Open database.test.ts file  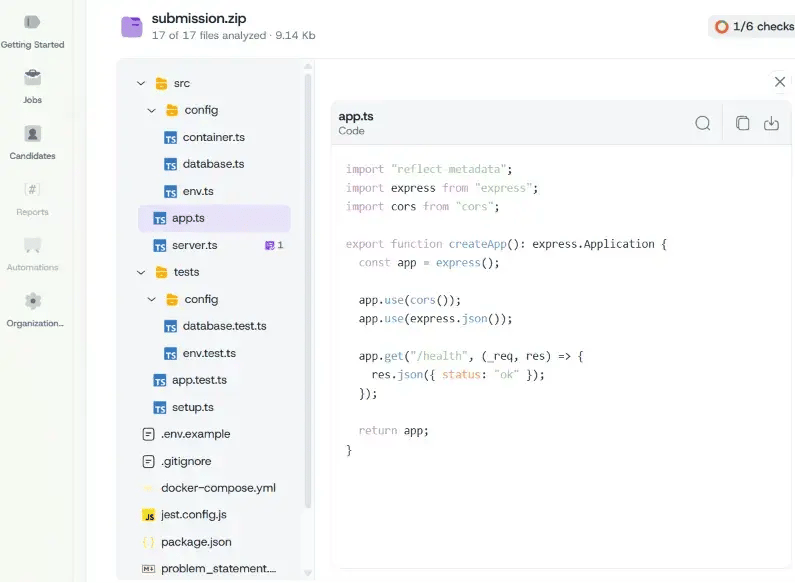tap(225, 326)
